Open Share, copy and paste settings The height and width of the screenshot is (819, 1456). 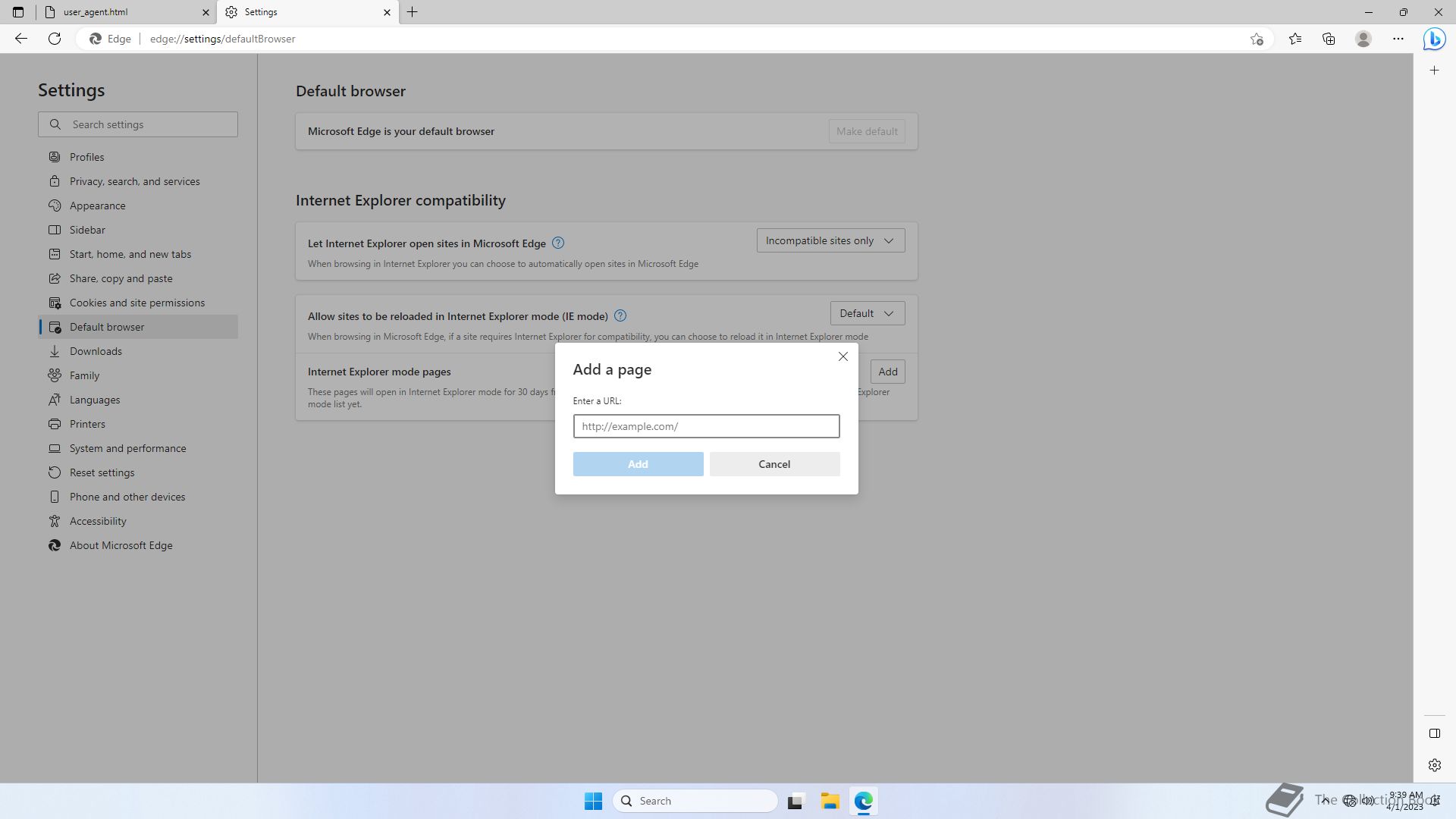point(138,278)
